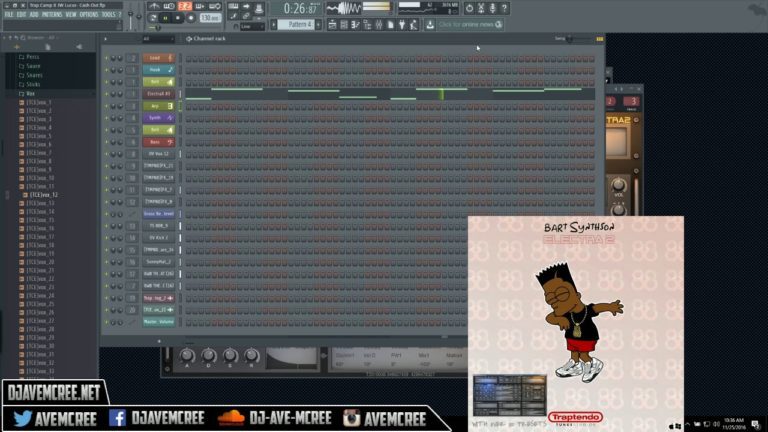Viewport: 768px width, 432px height.
Task: Open the Windows notification center icon
Action: pyautogui.click(x=756, y=424)
